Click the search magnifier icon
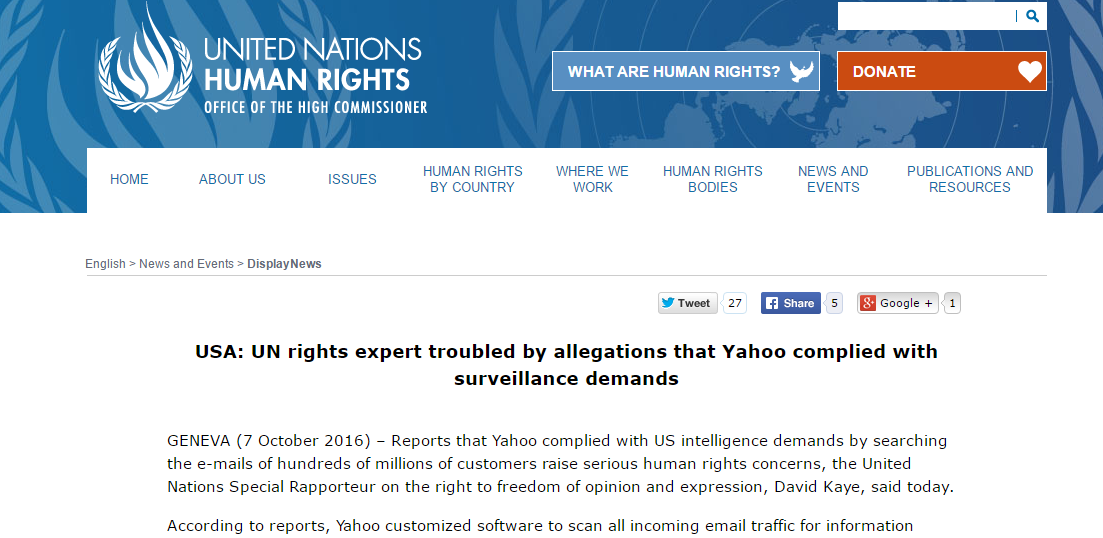This screenshot has width=1103, height=538. click(x=1032, y=15)
